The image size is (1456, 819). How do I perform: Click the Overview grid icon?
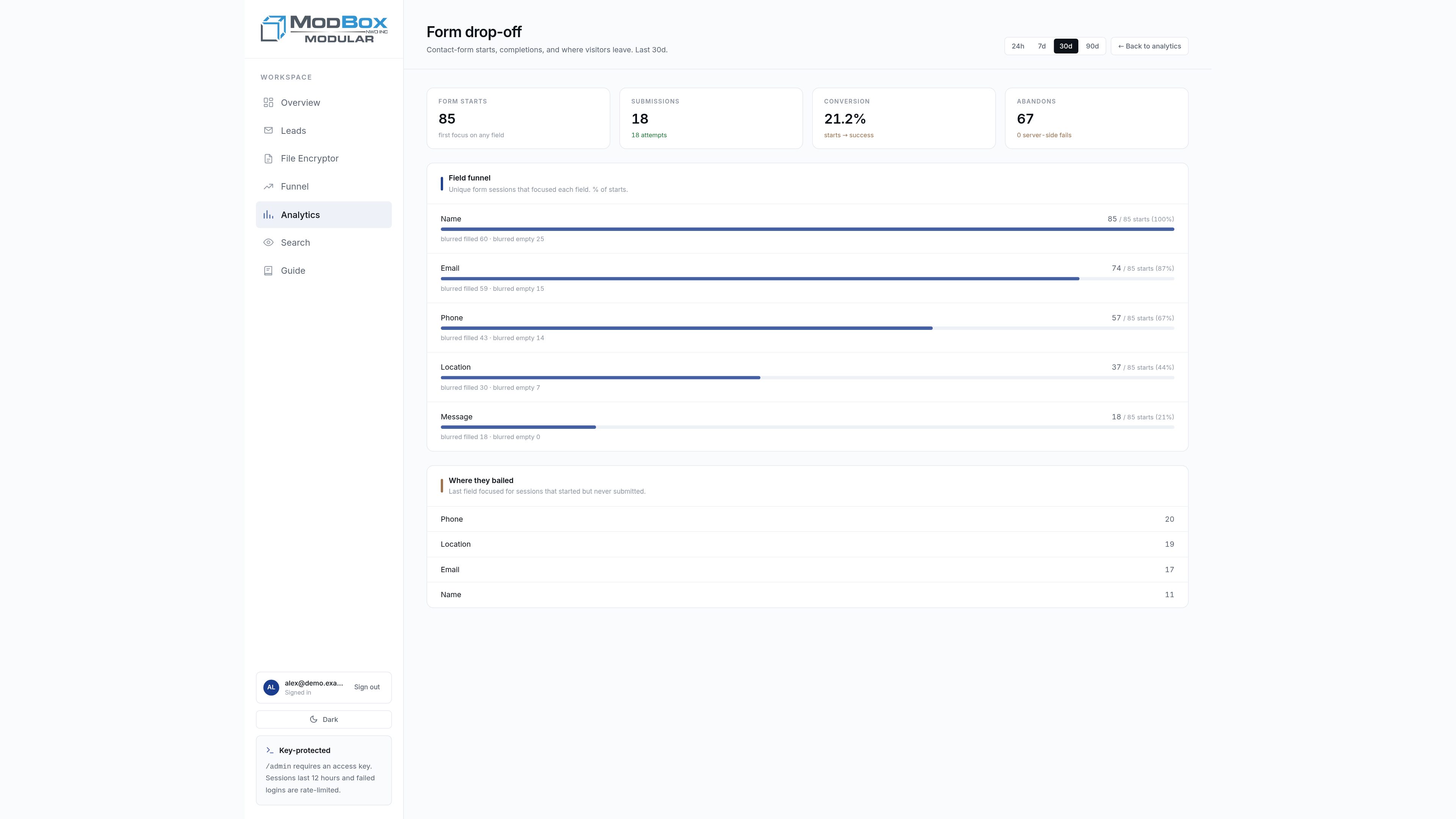coord(268,102)
